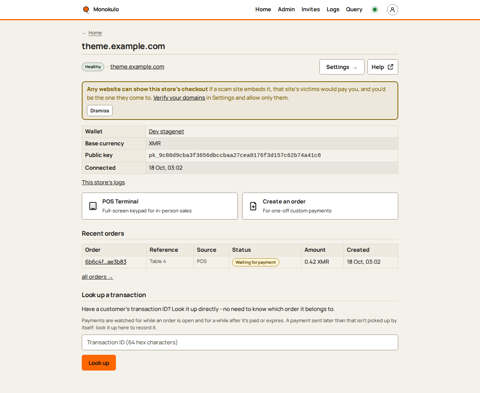480x393 pixels.
Task: View this store's logs link
Action: coord(103,182)
